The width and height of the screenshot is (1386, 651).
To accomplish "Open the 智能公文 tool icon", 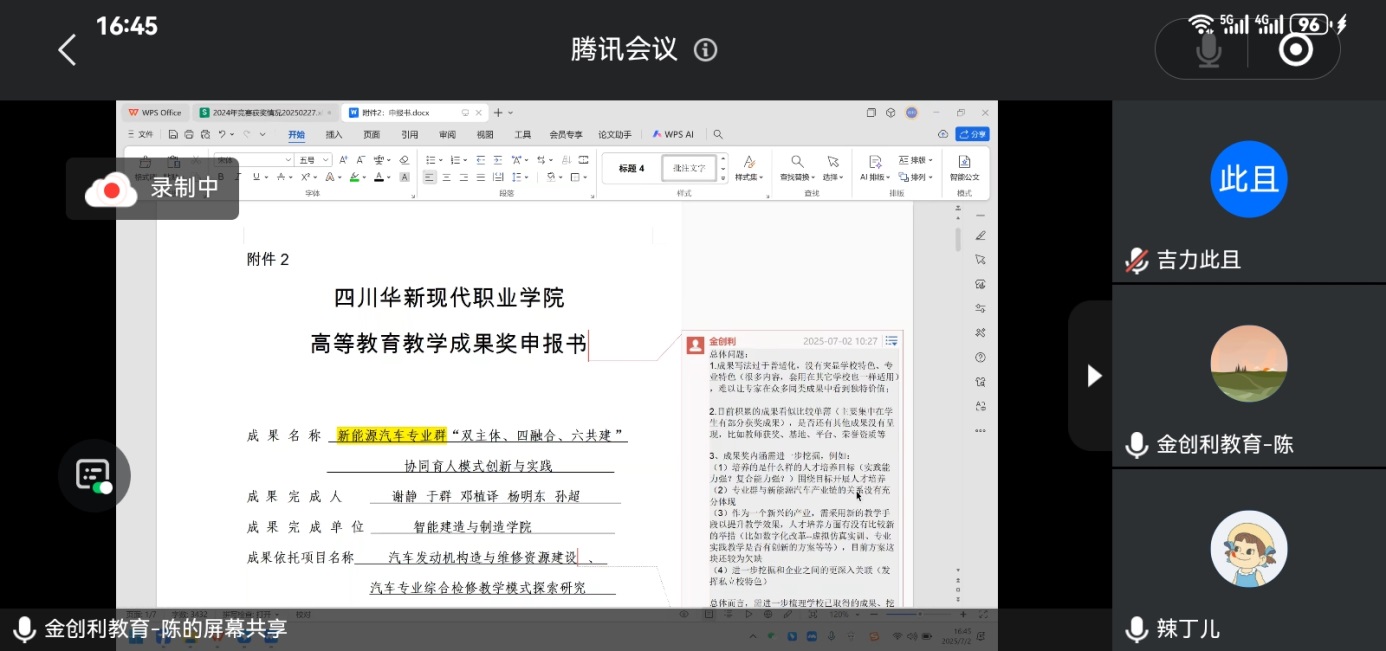I will (964, 162).
